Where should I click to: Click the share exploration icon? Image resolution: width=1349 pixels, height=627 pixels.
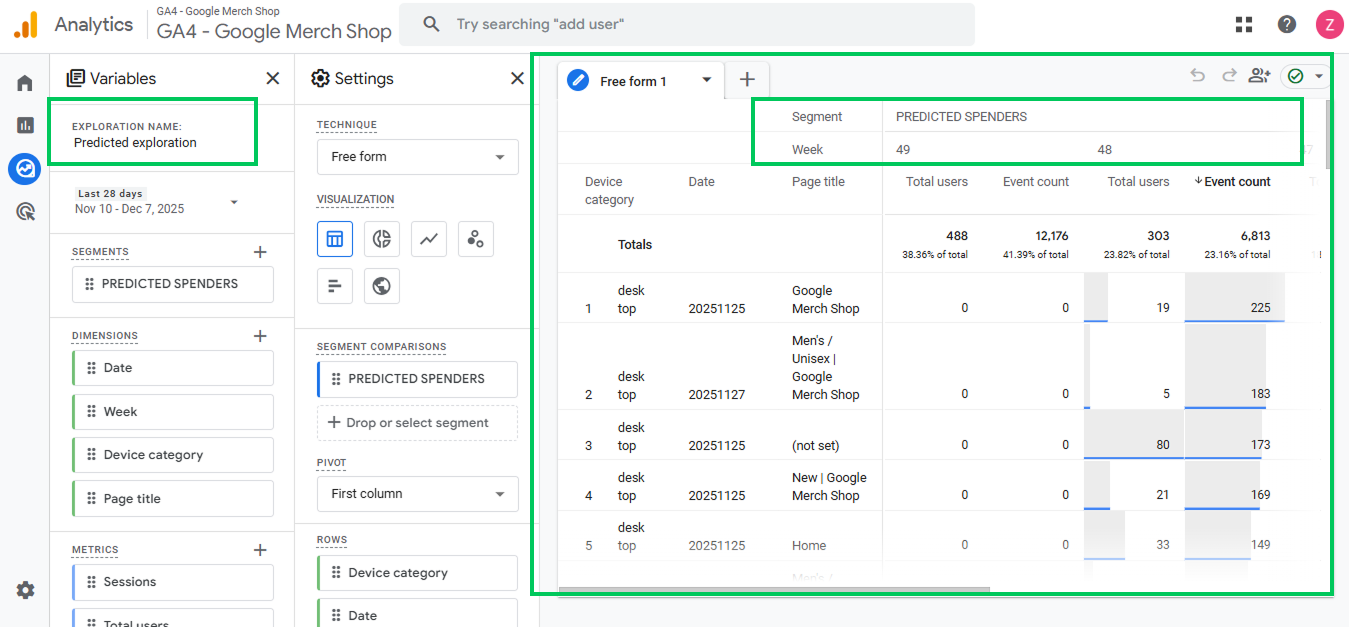[x=1259, y=76]
